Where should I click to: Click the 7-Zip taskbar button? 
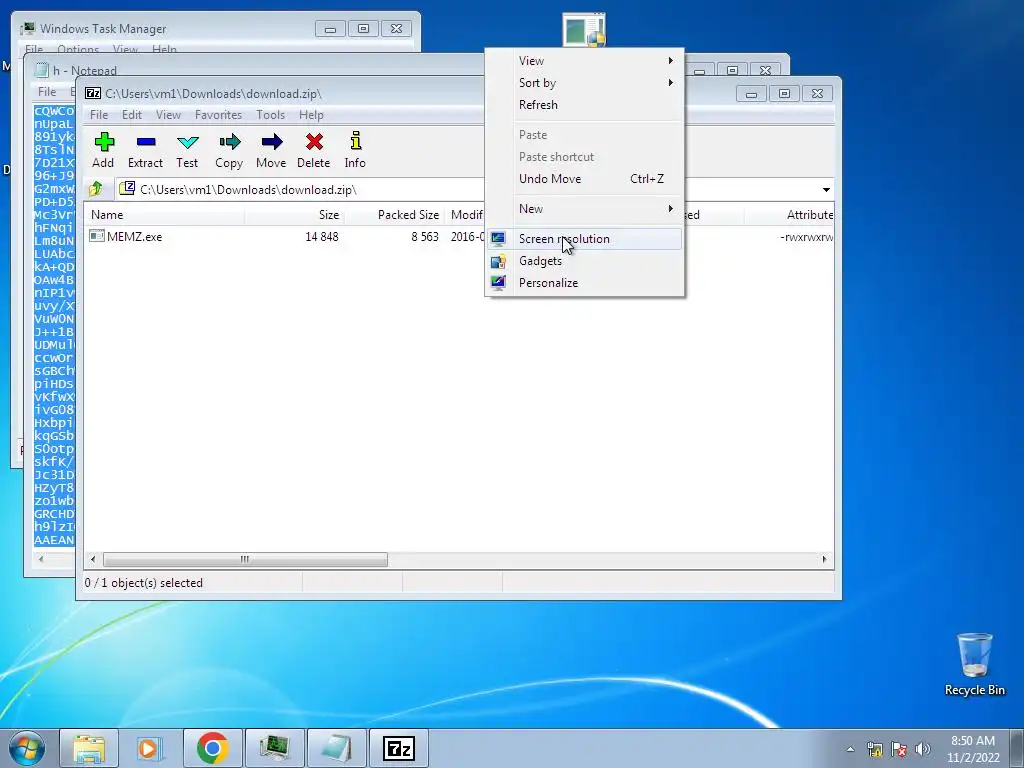pyautogui.click(x=398, y=748)
